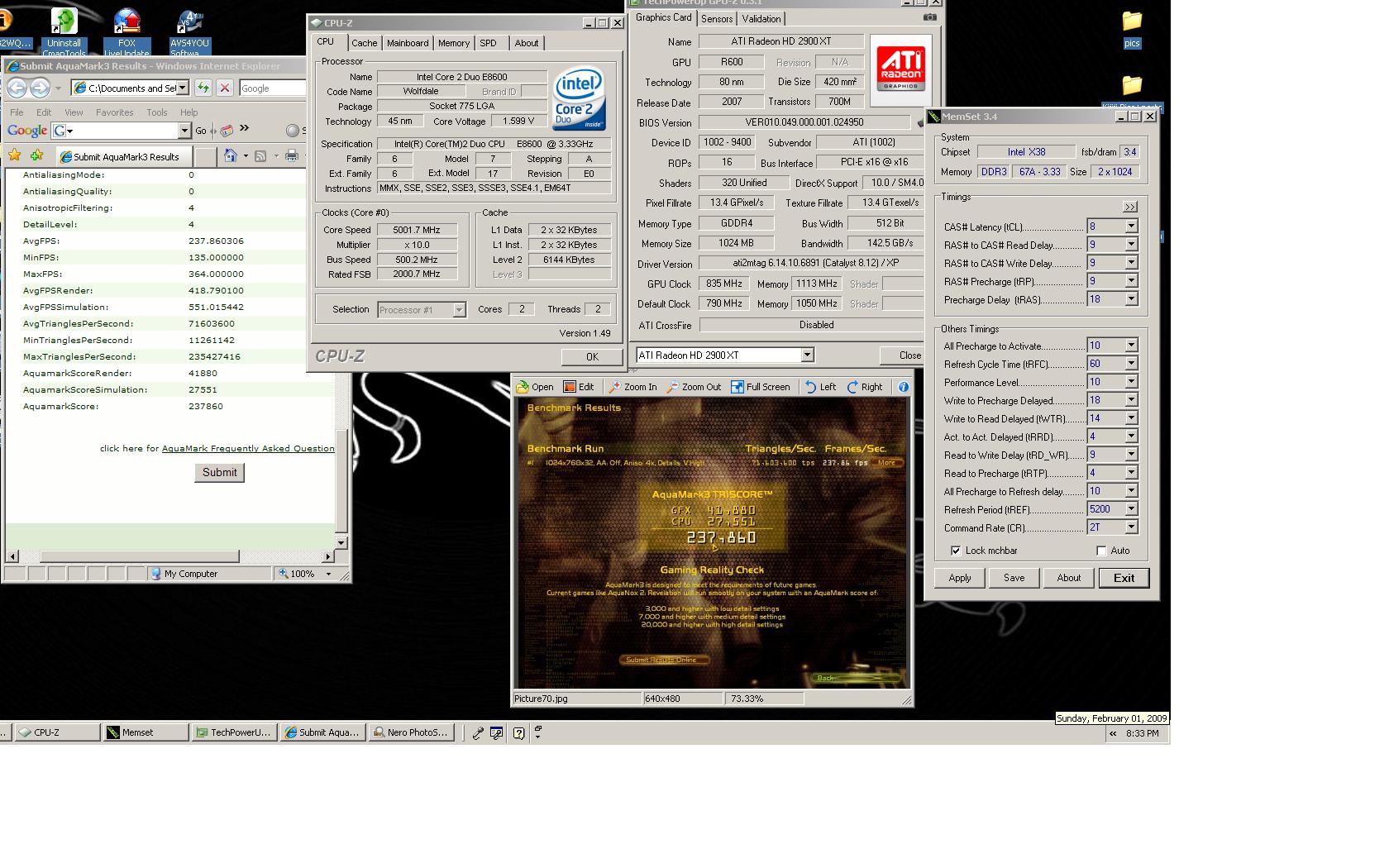This screenshot has height=868, width=1389.
Task: Click the IE zoom level 100% control
Action: pyautogui.click(x=305, y=574)
